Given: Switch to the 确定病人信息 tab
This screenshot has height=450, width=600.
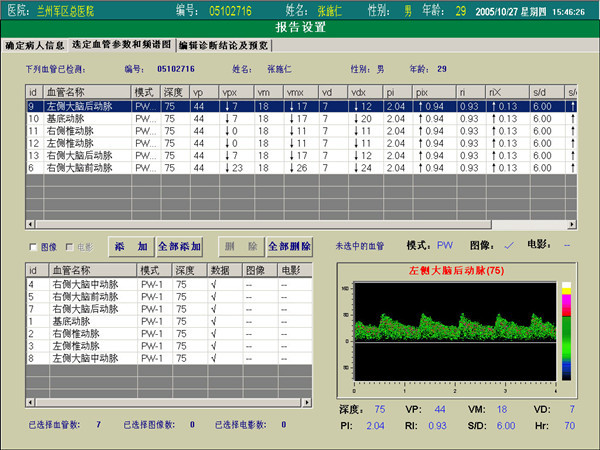Looking at the screenshot, I should tap(33, 46).
